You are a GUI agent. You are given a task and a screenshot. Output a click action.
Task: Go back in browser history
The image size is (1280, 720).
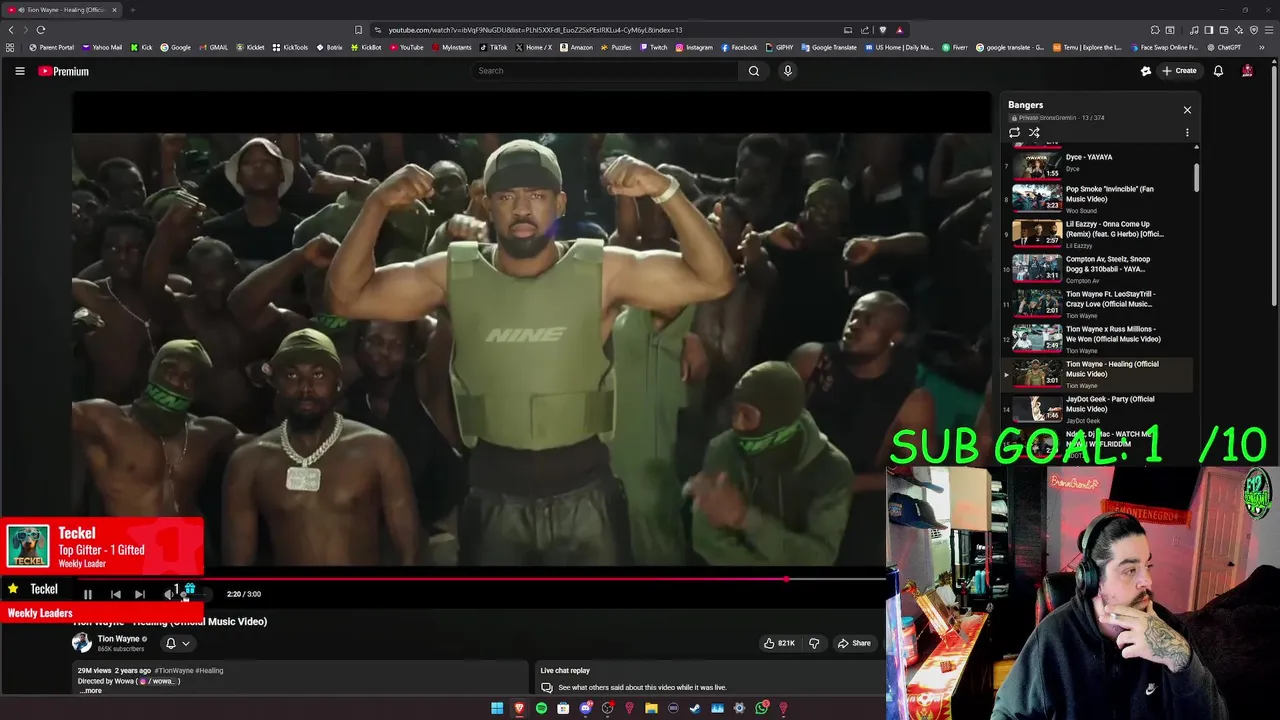point(11,30)
